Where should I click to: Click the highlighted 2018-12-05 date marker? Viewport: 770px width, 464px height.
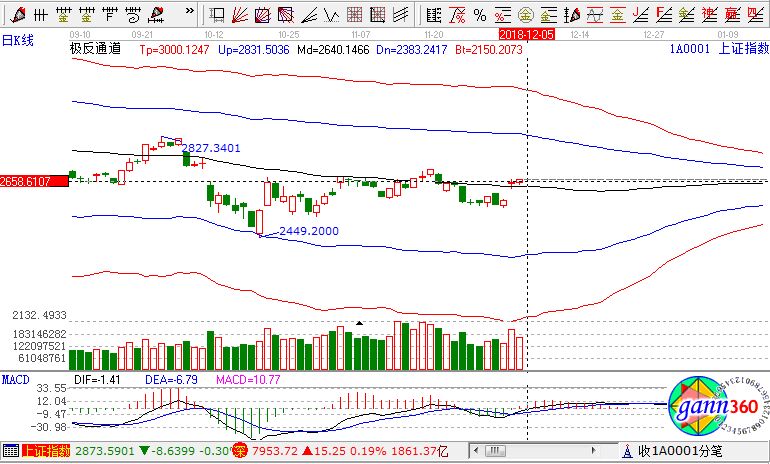coord(526,33)
